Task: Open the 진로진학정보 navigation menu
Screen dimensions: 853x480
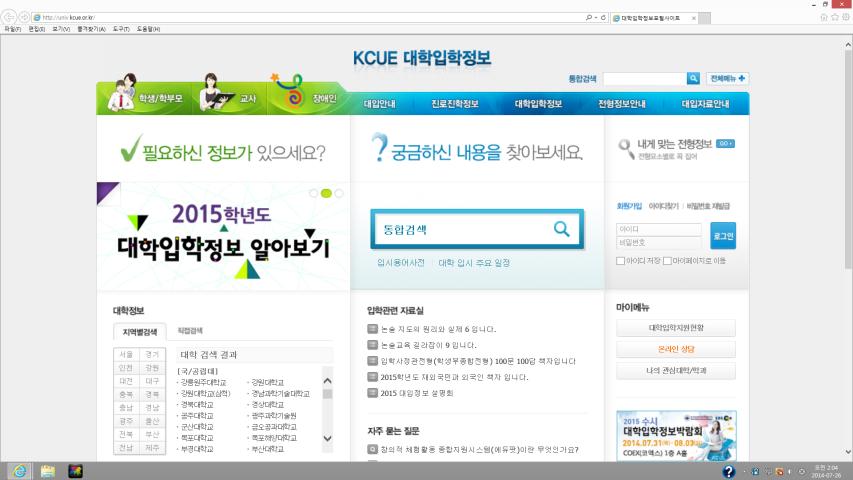Action: tap(455, 103)
